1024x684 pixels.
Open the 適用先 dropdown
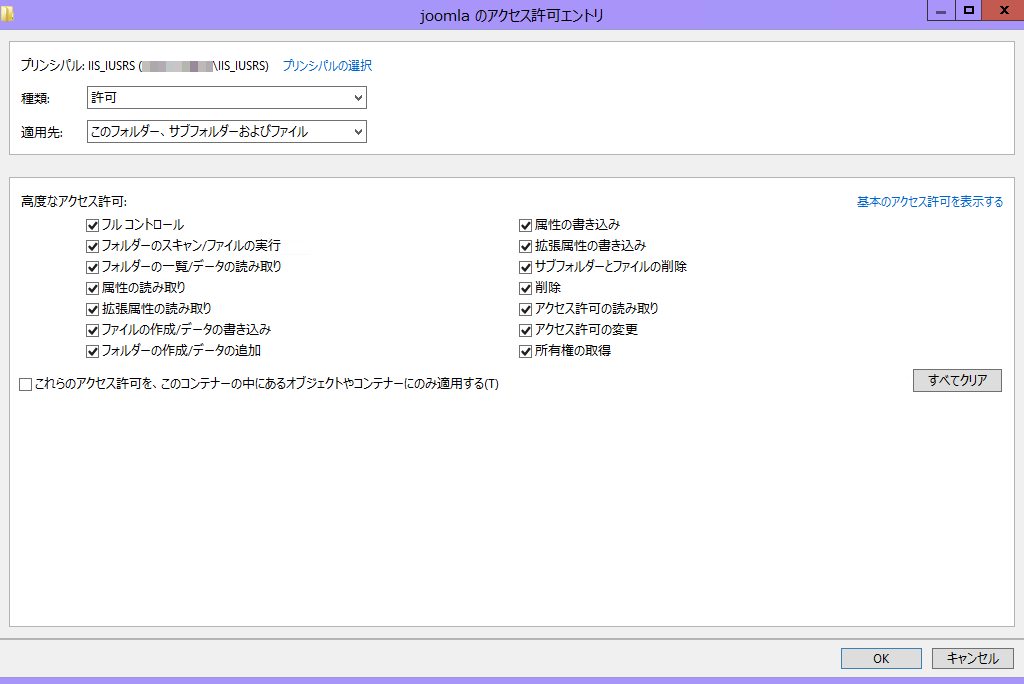pyautogui.click(x=227, y=132)
